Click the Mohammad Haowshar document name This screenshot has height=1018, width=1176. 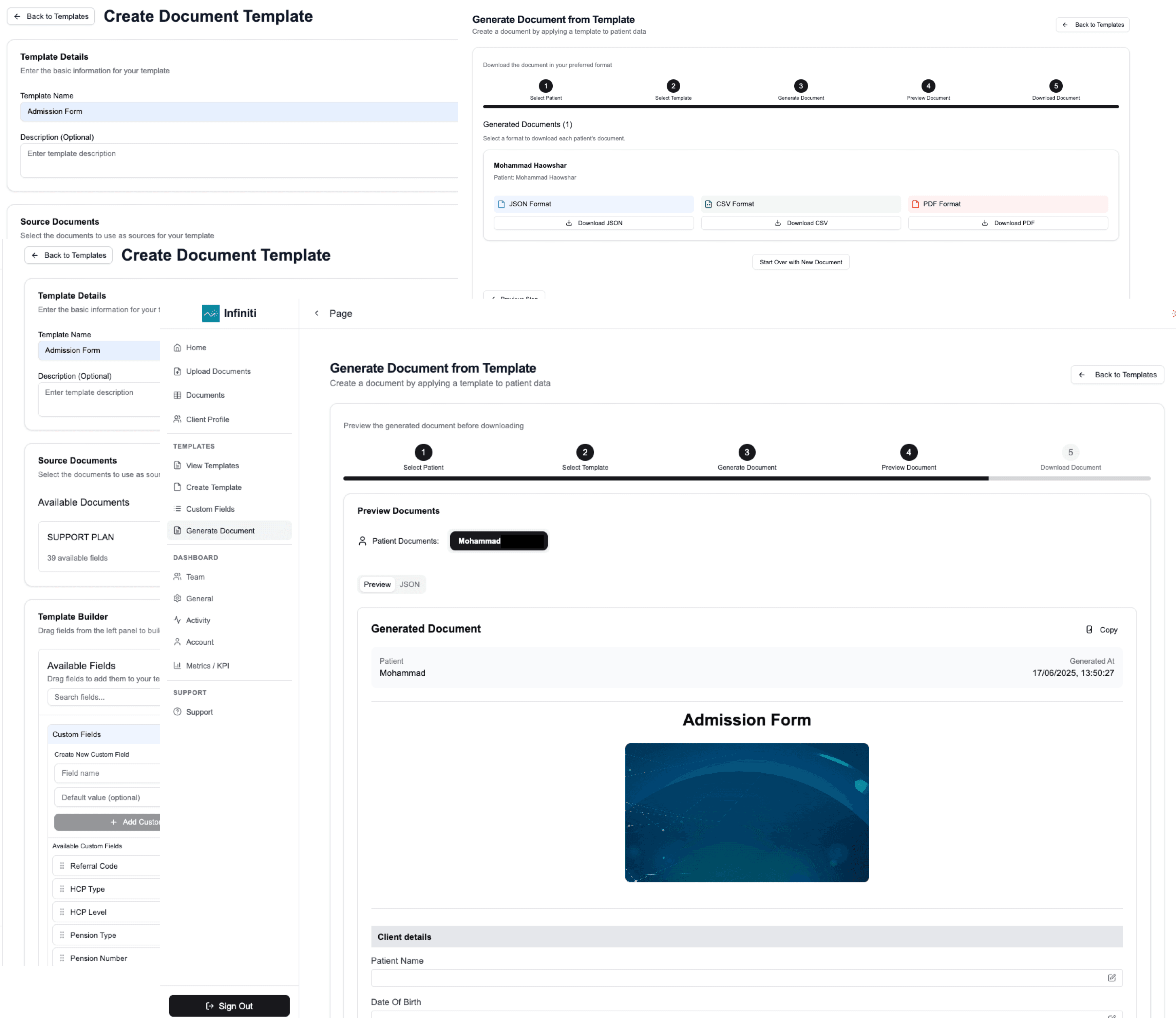(x=530, y=165)
